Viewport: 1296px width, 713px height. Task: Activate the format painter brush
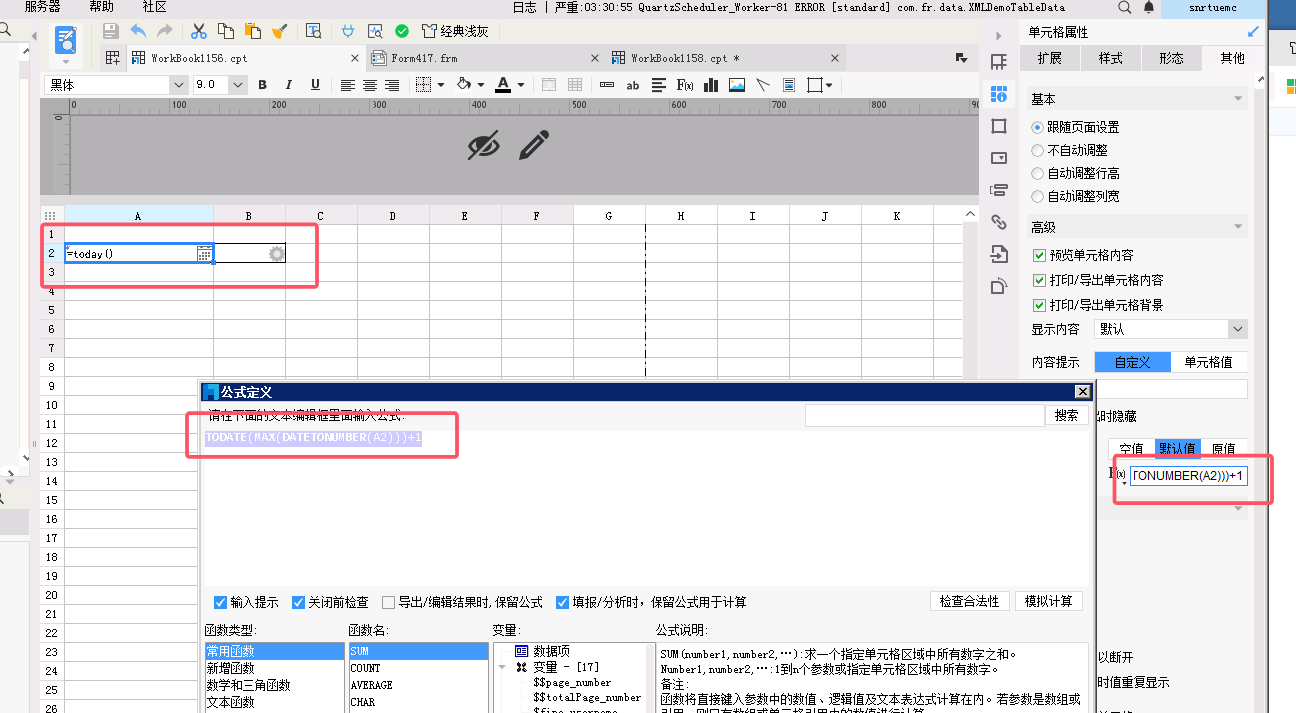279,31
